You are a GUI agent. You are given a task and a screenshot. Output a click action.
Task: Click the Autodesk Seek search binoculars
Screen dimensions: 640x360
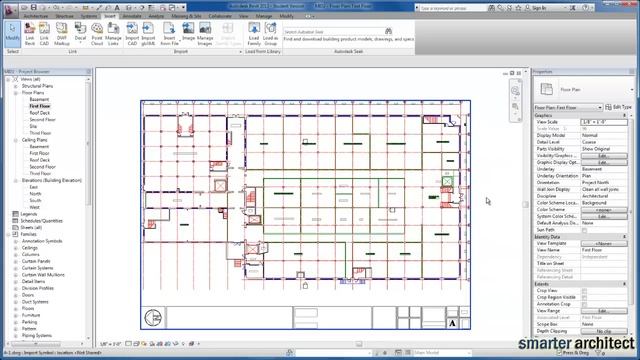click(x=388, y=31)
